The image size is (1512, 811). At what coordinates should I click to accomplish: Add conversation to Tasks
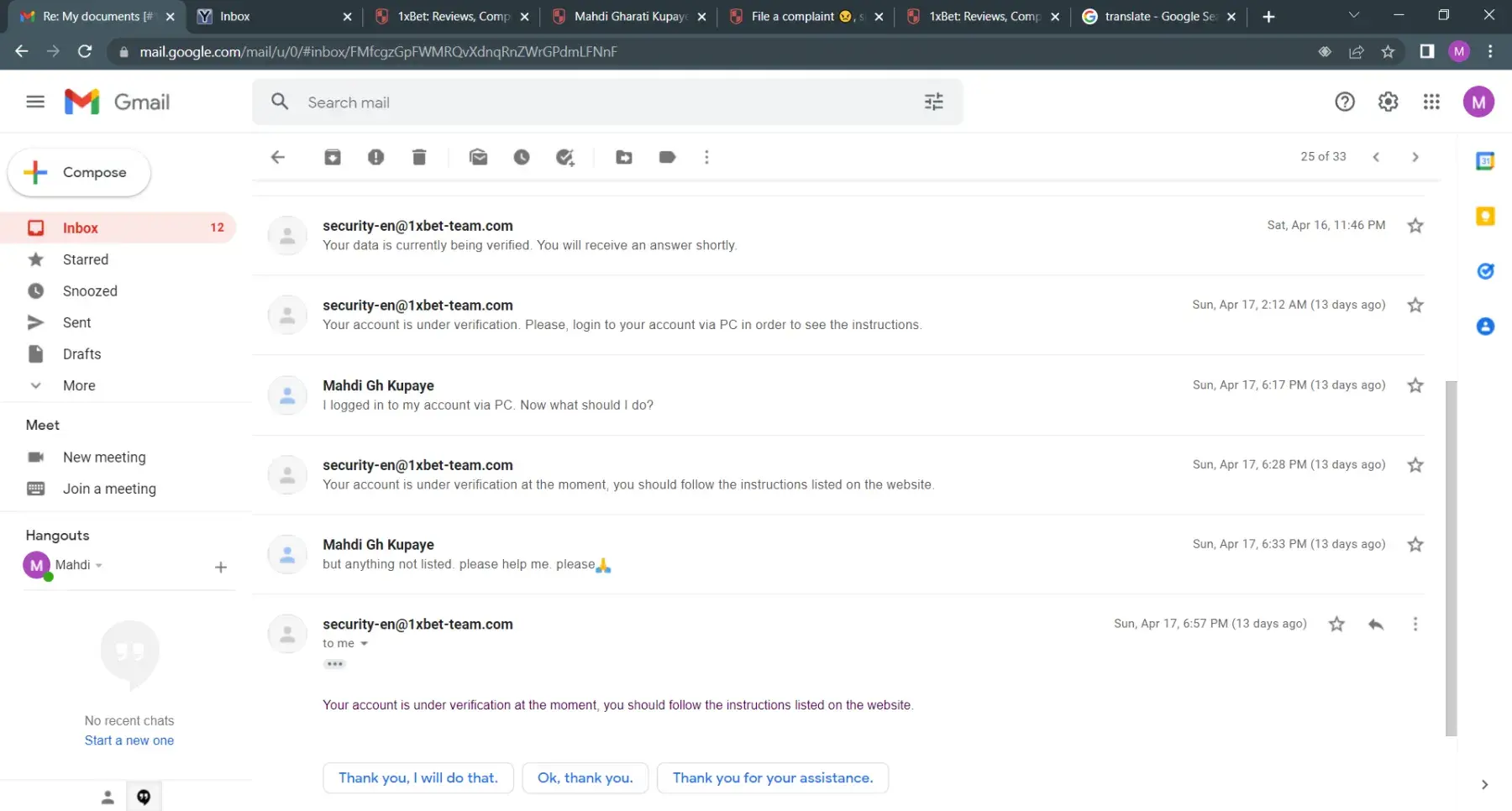565,157
